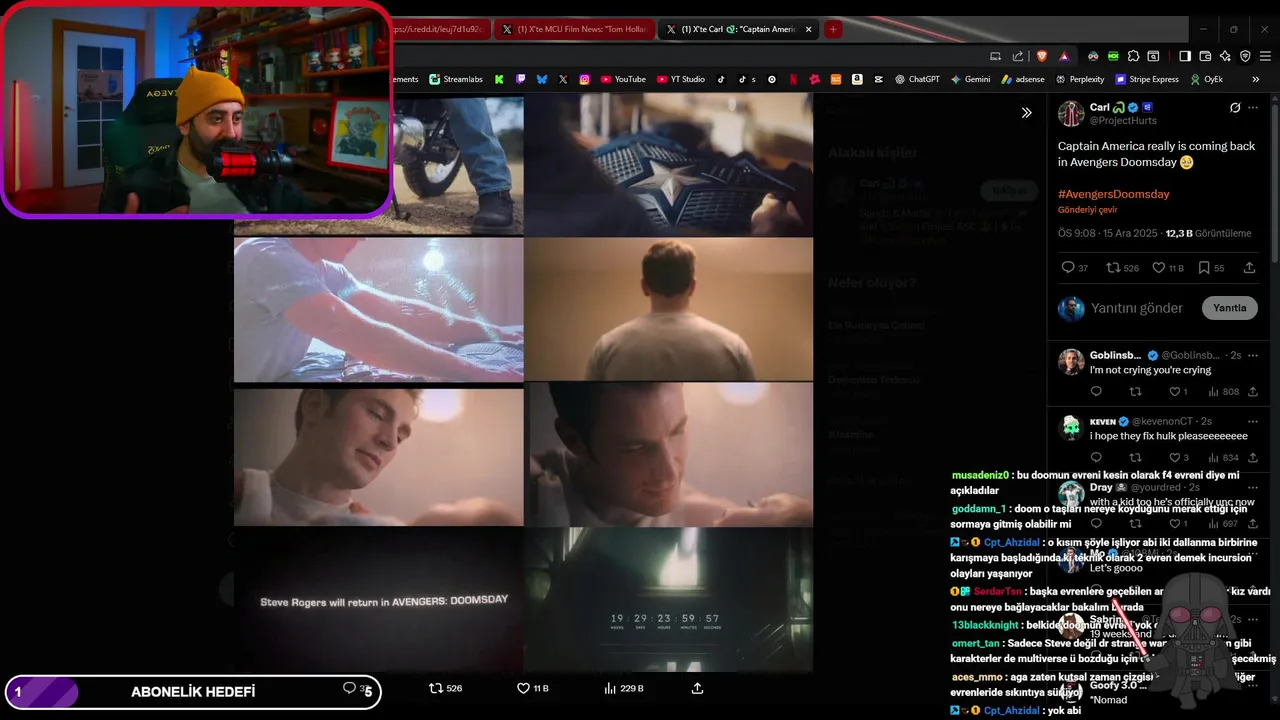Open the Steve Rogers will return image
Viewport: 1280px width, 720px height.
coord(378,600)
